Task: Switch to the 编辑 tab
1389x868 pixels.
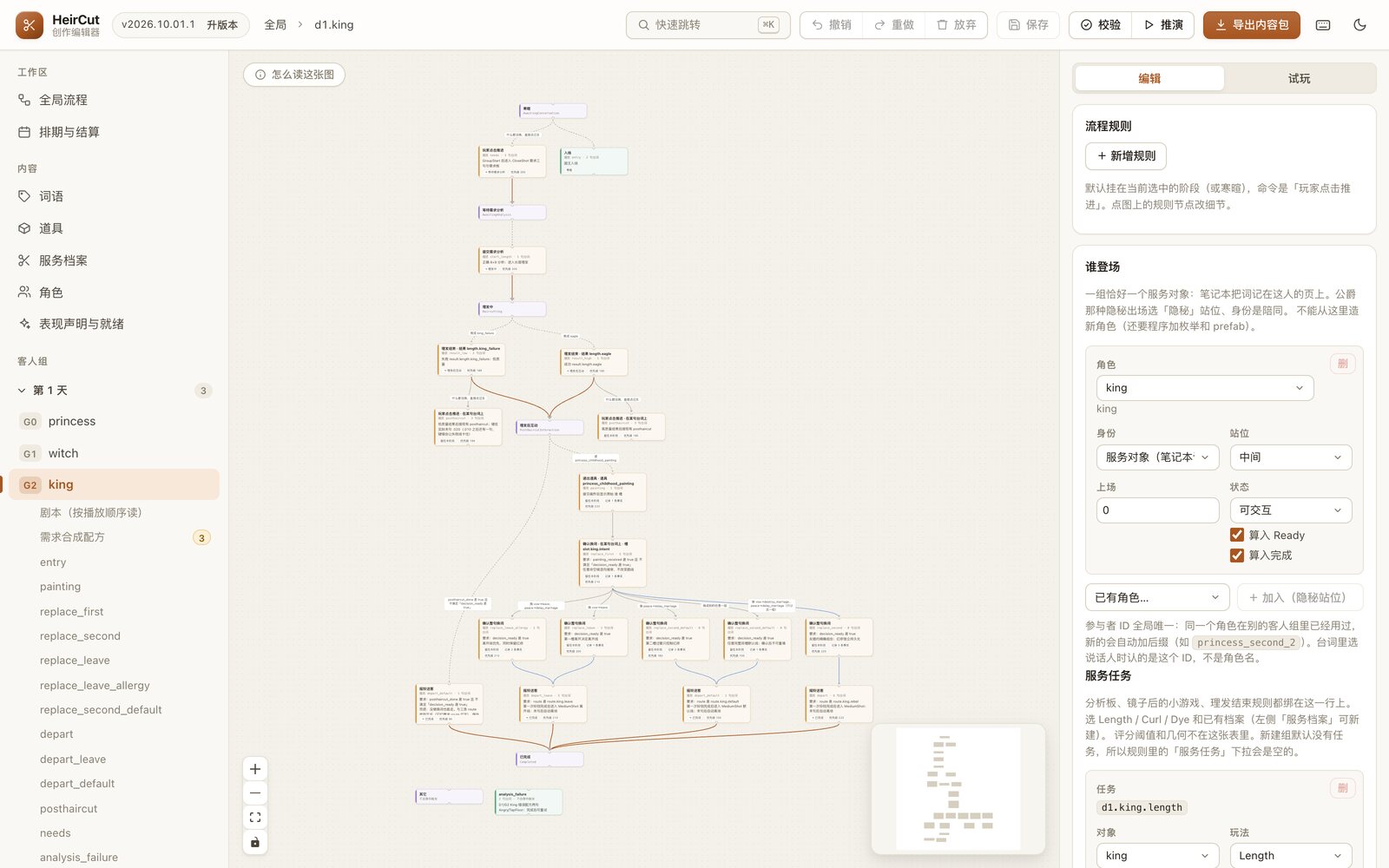Action: click(x=1149, y=78)
